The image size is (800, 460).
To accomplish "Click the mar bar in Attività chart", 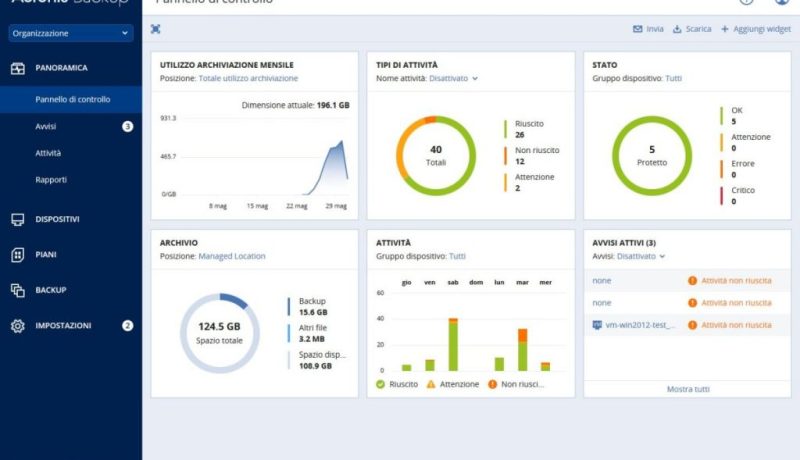I will [x=522, y=350].
